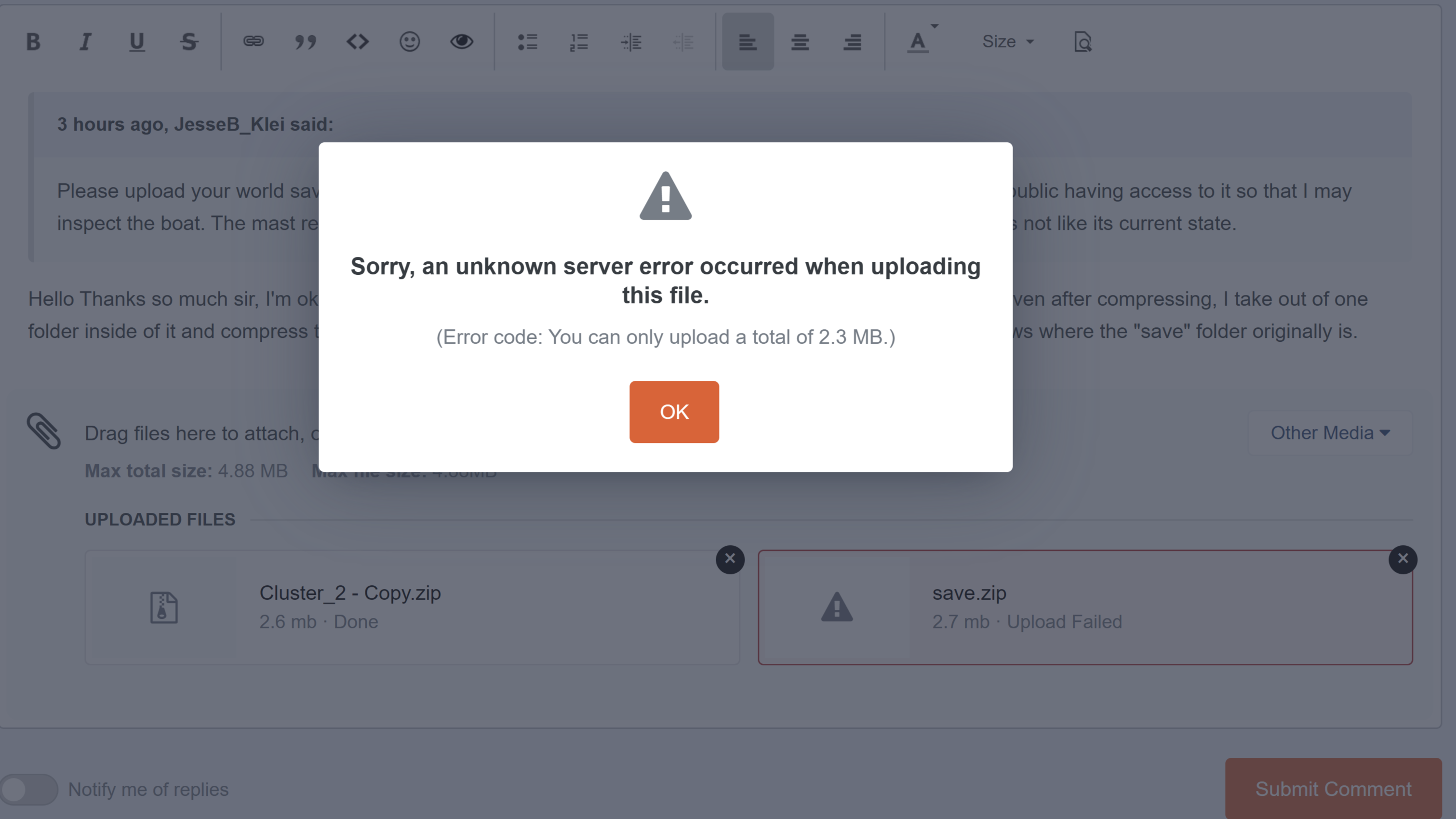Viewport: 1456px width, 819px height.
Task: Apply italic formatting from toolbar
Action: point(85,42)
